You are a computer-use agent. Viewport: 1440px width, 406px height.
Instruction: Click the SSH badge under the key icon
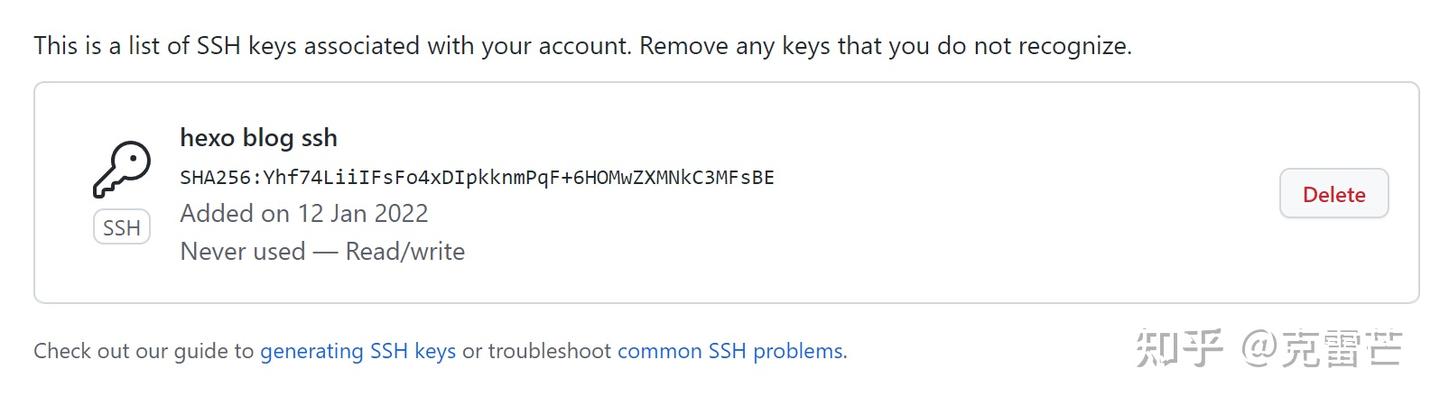(x=121, y=228)
